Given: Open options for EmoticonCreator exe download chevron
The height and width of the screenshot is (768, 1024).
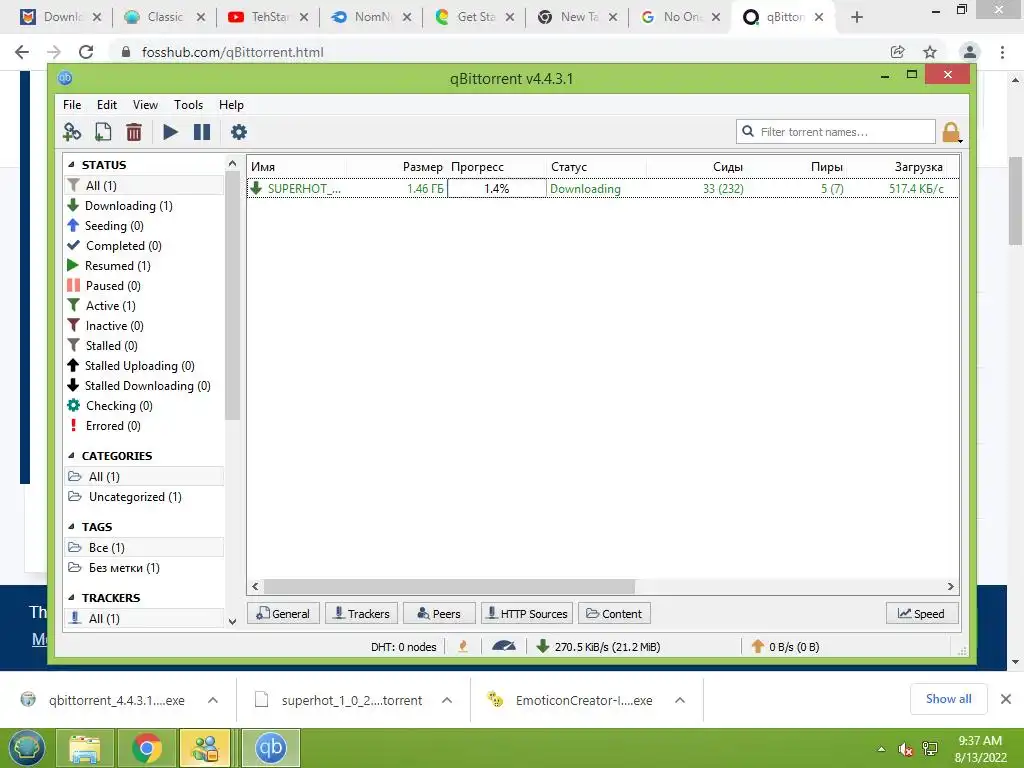Looking at the screenshot, I should tap(680, 700).
